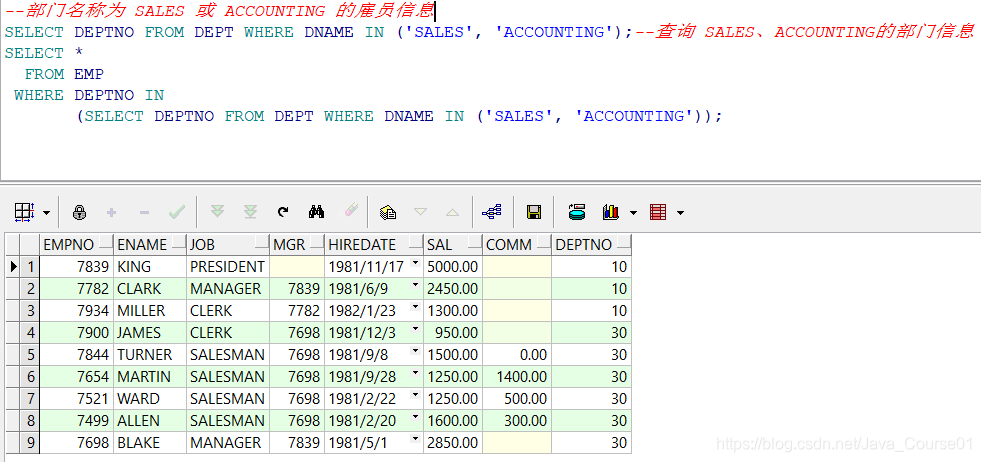Select the 5000.00 salary cell
This screenshot has height=462, width=981.
[453, 267]
